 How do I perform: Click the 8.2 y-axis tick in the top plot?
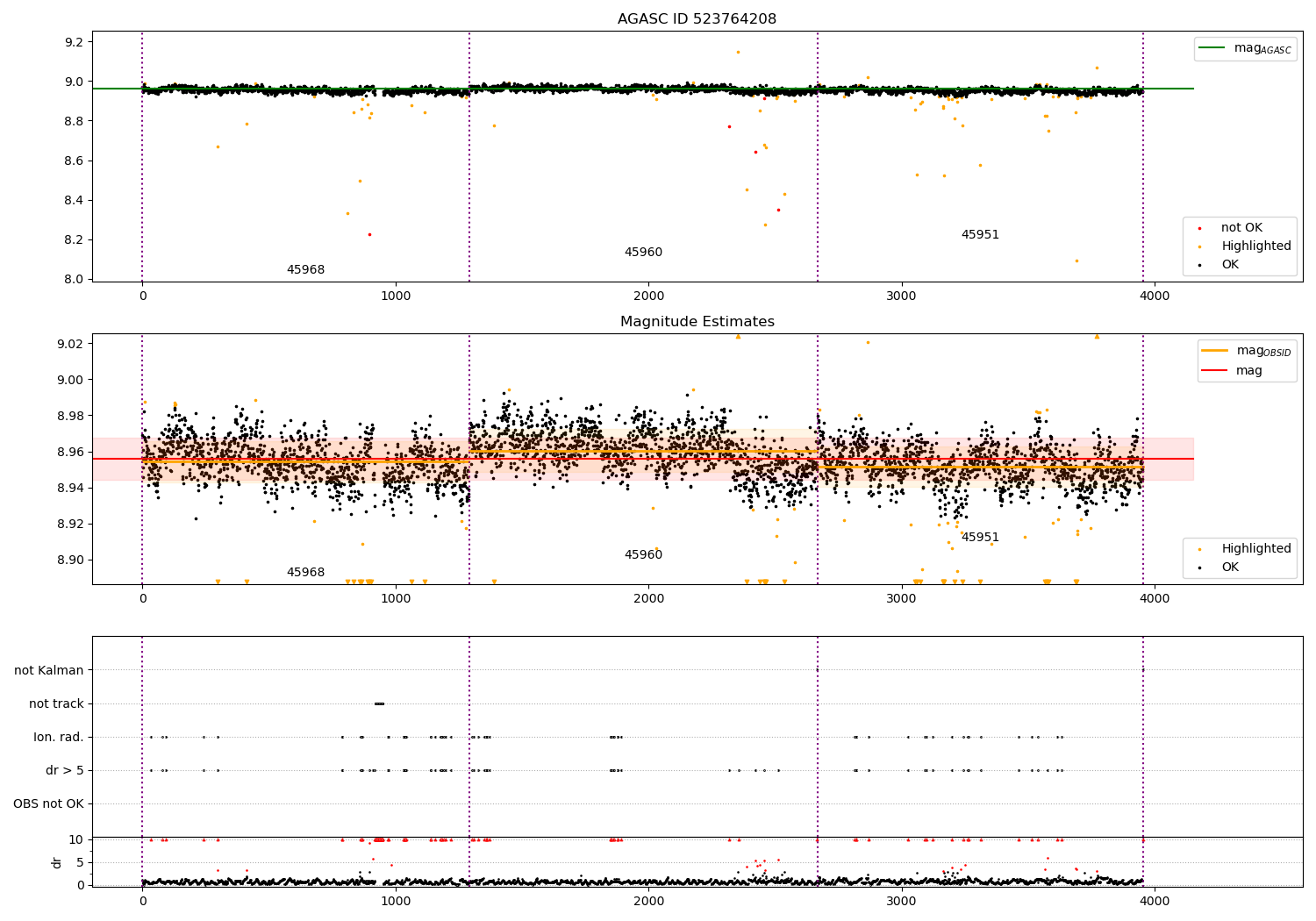tap(74, 239)
